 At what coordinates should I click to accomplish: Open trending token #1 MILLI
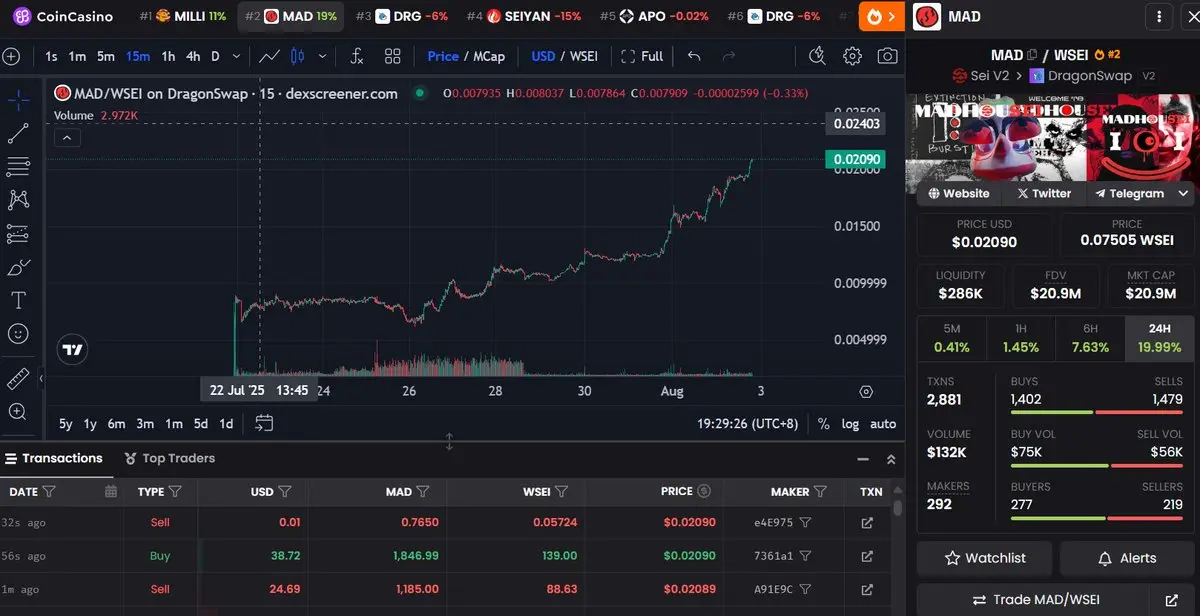tap(183, 17)
